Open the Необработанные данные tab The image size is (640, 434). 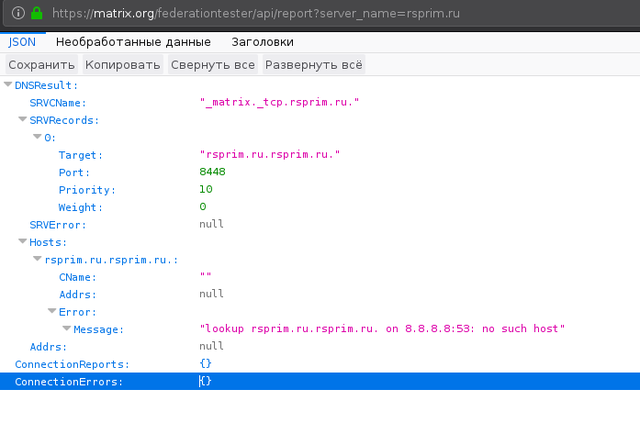click(x=133, y=42)
